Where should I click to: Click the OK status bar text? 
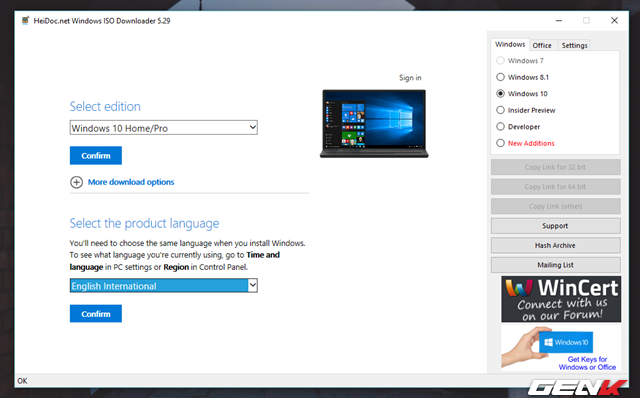[x=22, y=381]
